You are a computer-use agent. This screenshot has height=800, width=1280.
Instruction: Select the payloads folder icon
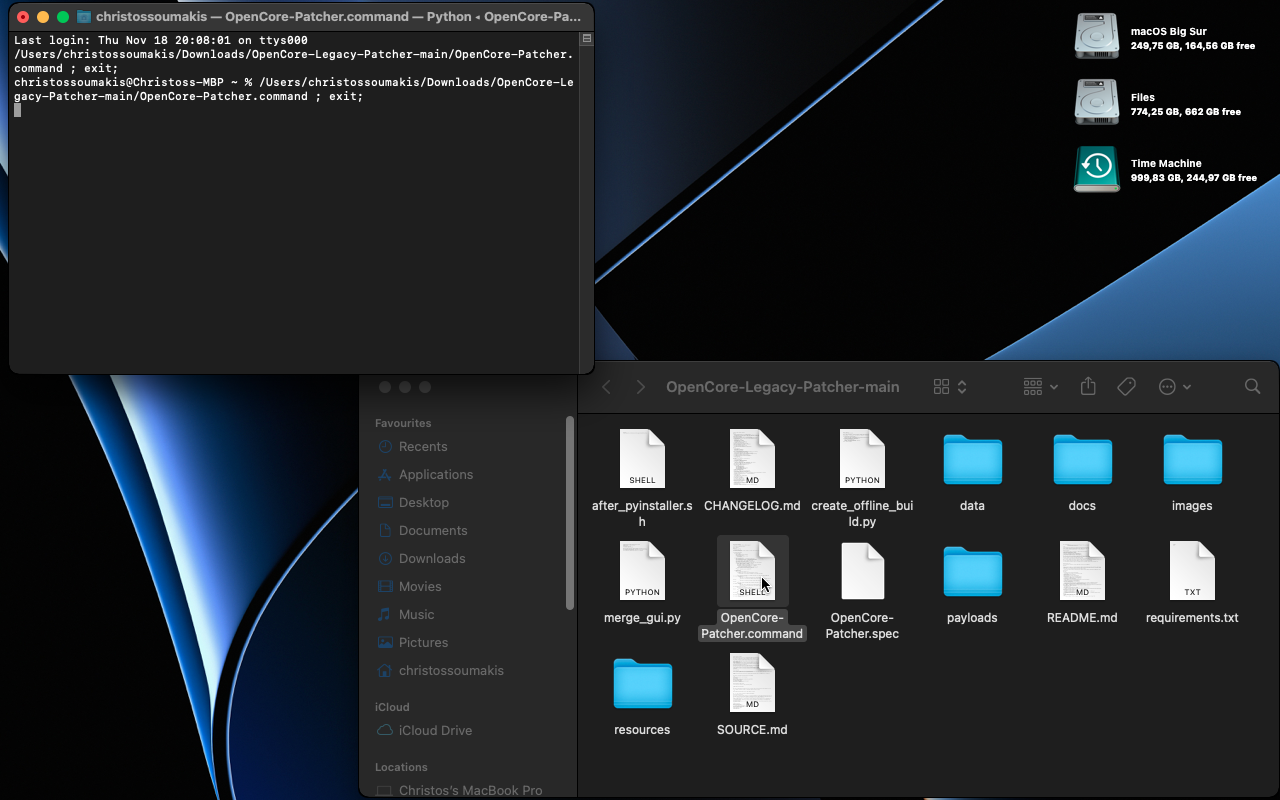pos(972,573)
